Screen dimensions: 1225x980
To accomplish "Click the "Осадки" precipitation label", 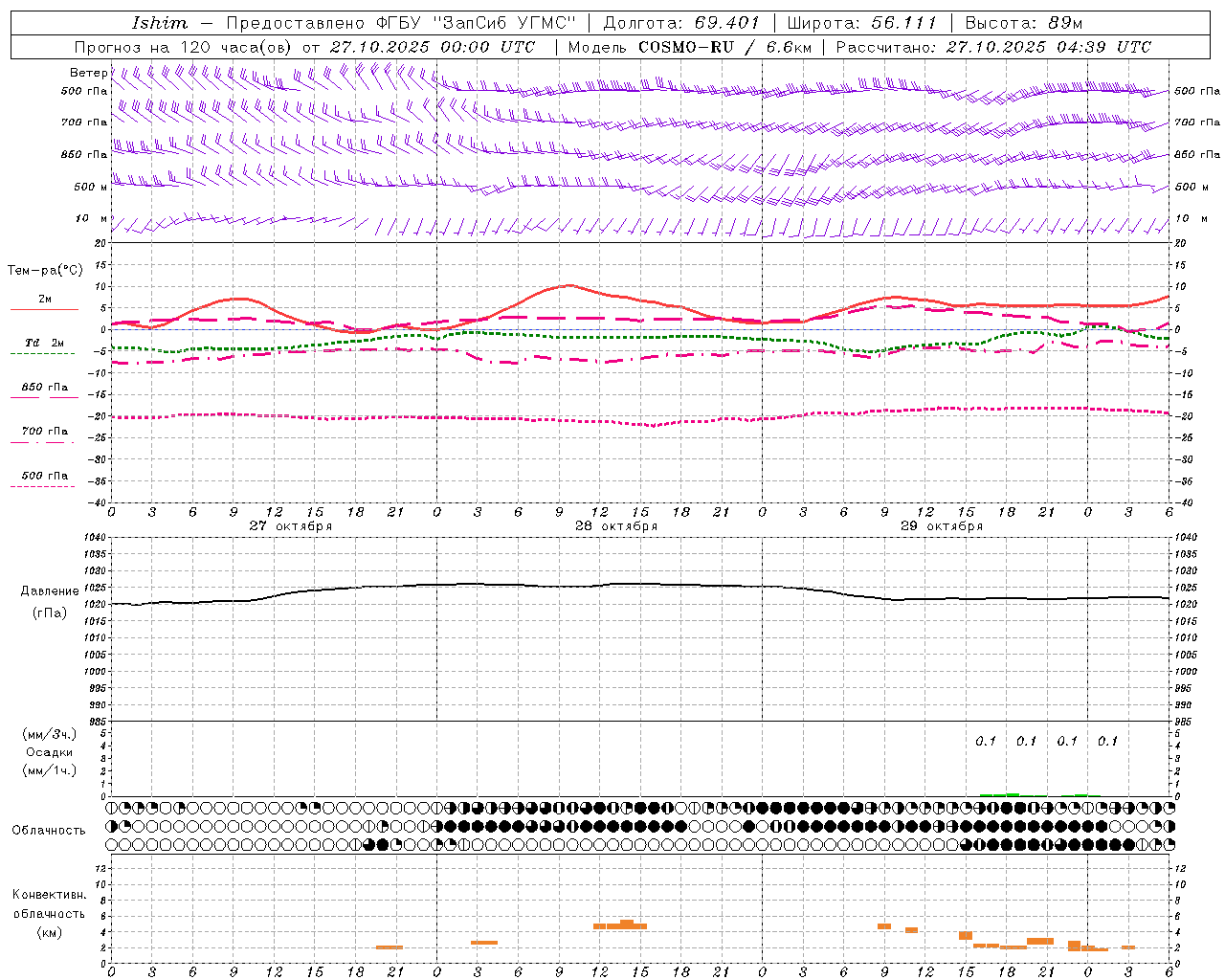I will click(49, 752).
